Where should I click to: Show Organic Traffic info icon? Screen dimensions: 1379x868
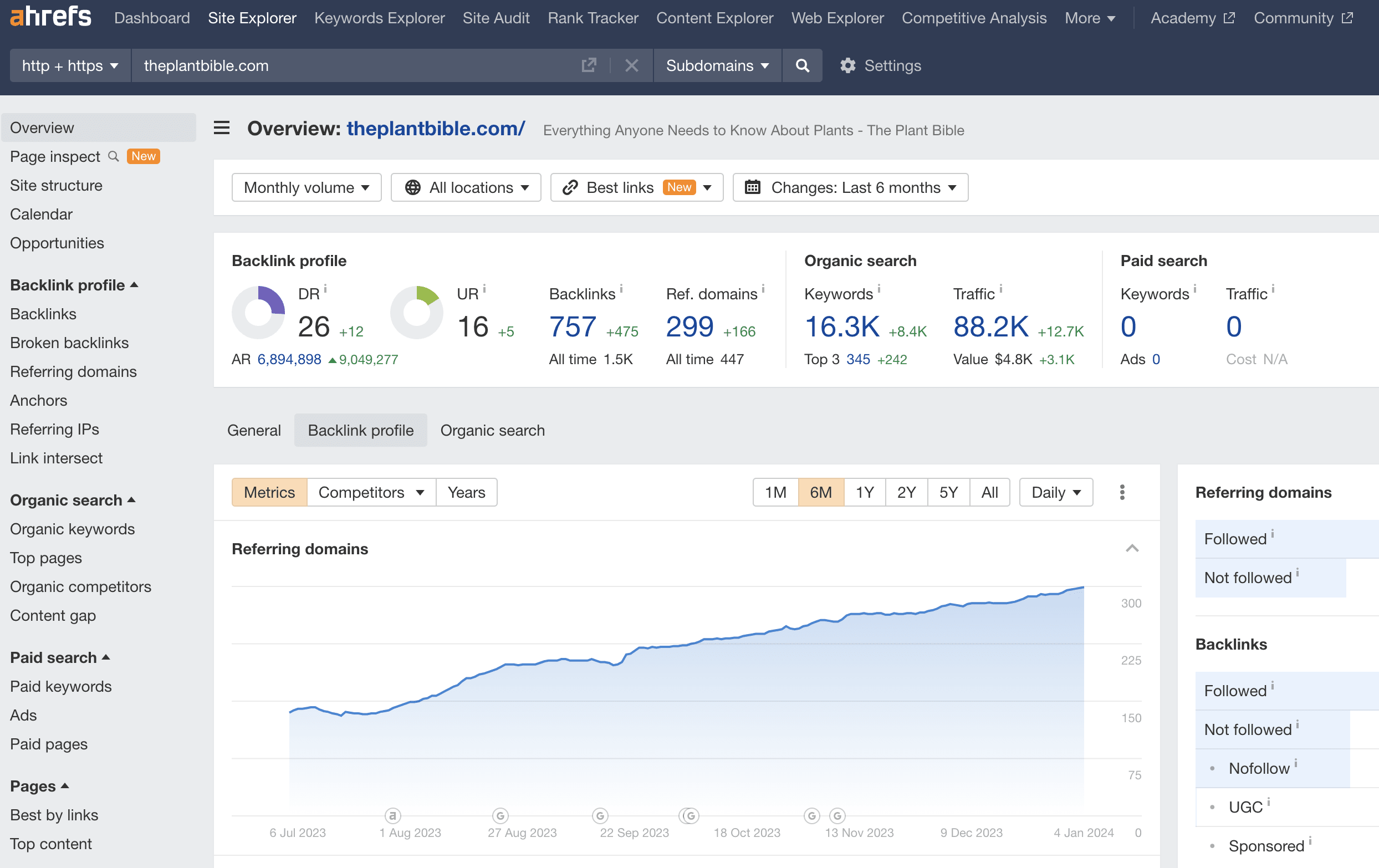[1000, 289]
